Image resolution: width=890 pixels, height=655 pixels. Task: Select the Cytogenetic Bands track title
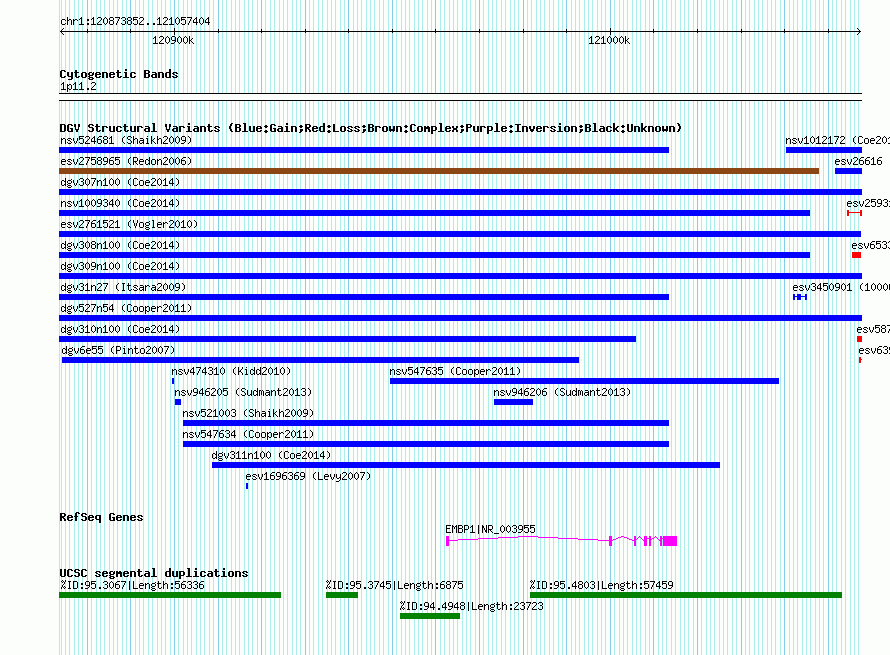pyautogui.click(x=119, y=74)
